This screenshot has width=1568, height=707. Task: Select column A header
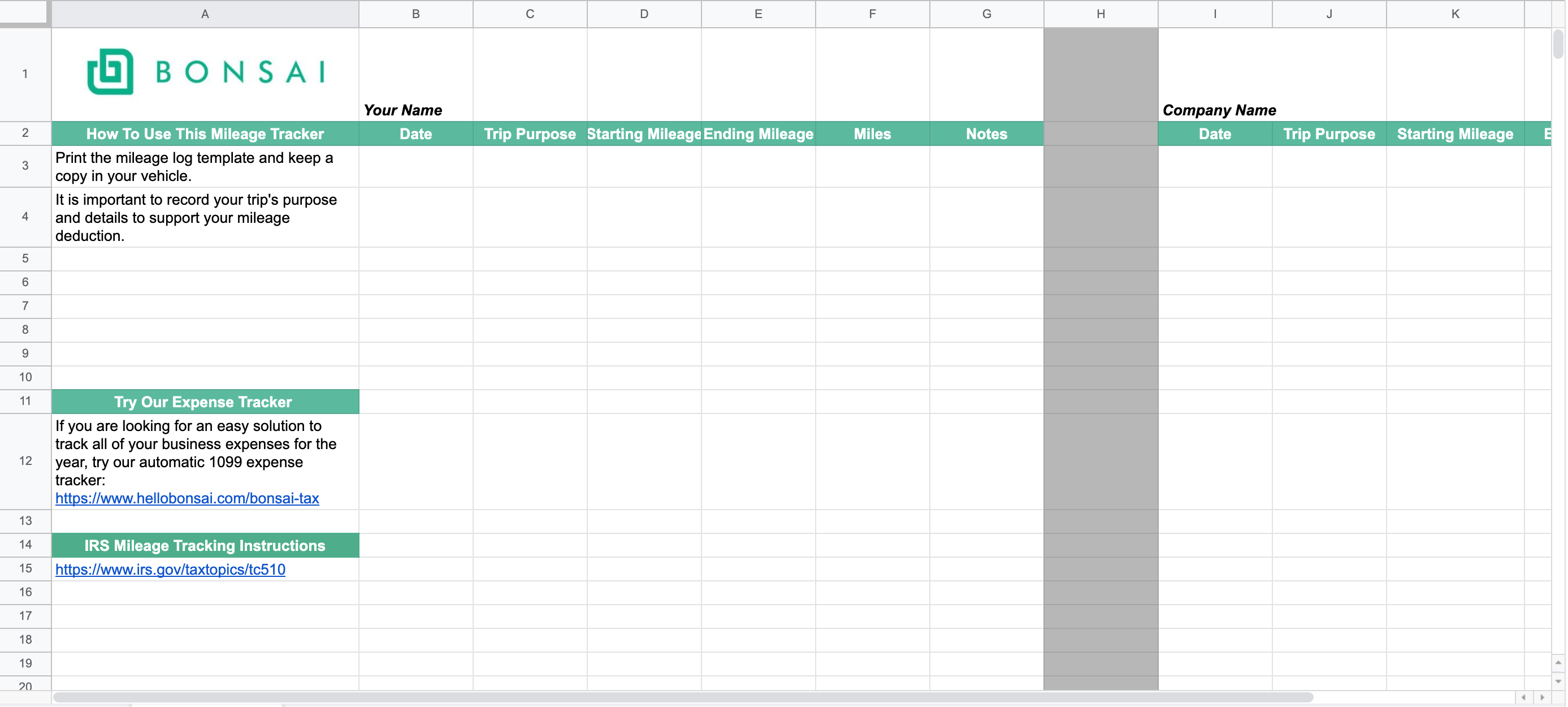tap(205, 14)
